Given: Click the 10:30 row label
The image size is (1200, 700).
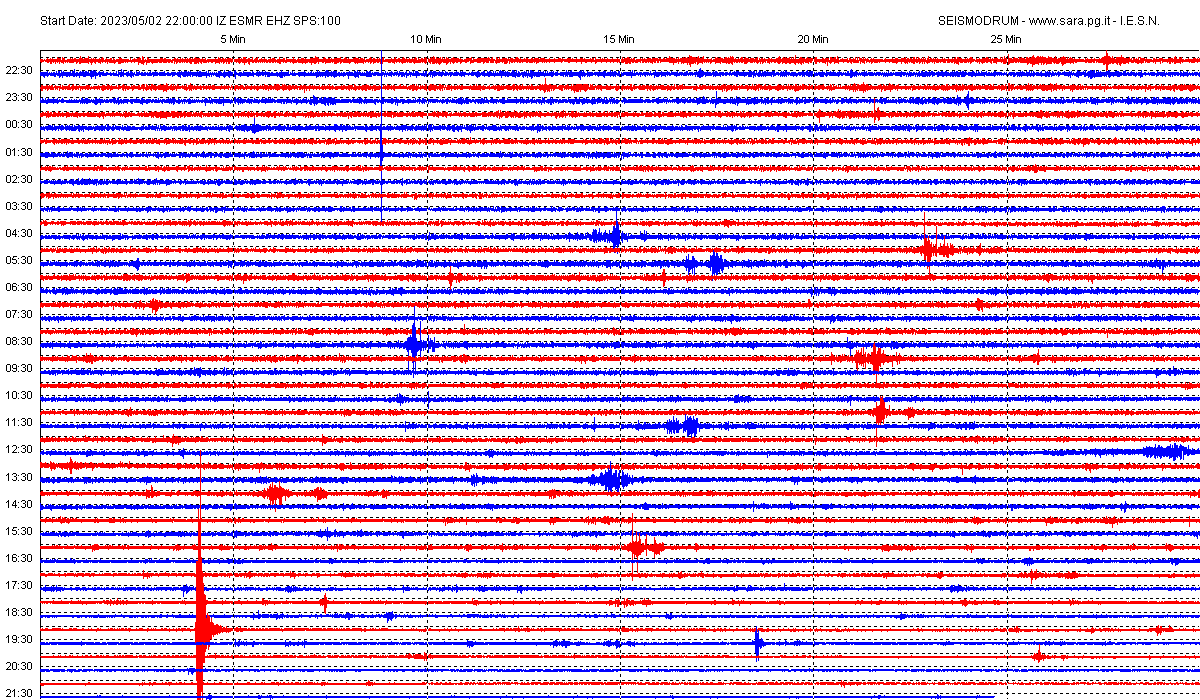Looking at the screenshot, I should (x=20, y=395).
